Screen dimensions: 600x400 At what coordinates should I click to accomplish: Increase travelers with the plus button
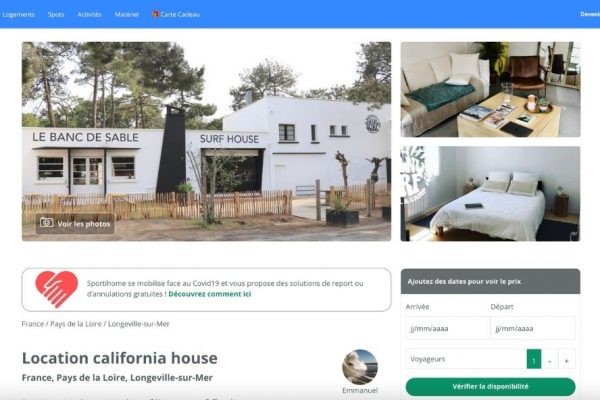(567, 359)
